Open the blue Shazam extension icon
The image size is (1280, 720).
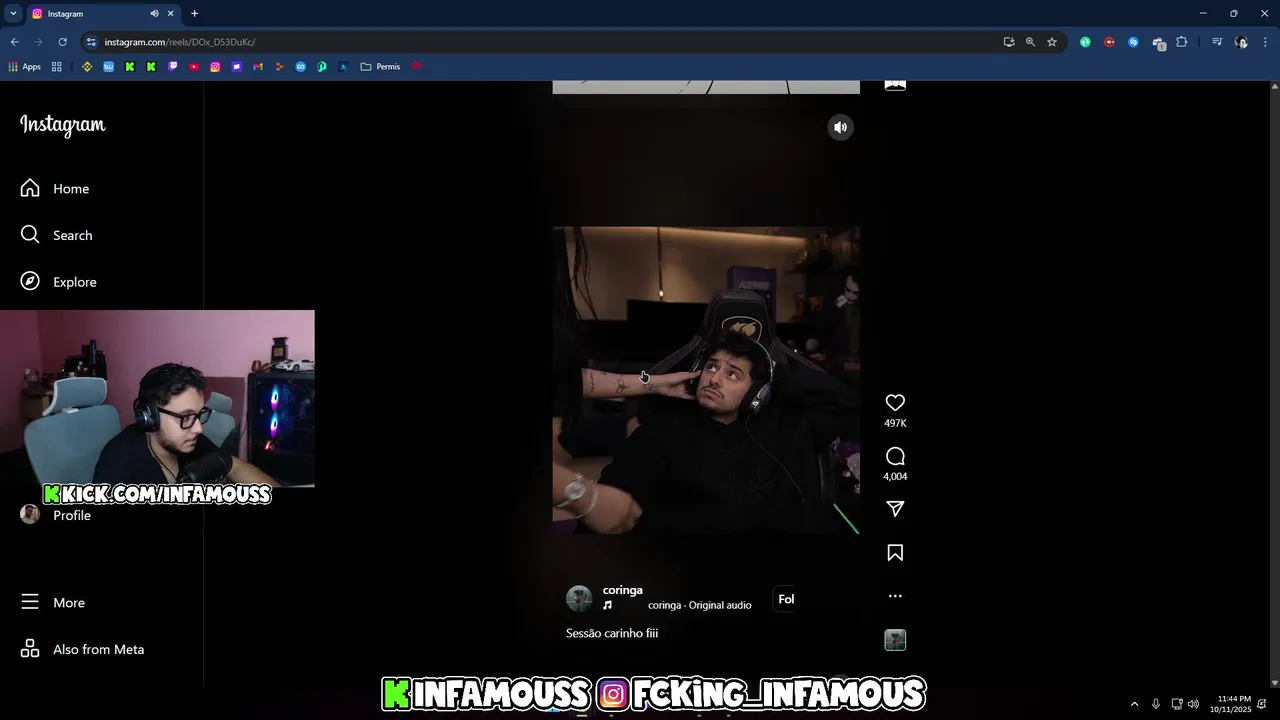point(1133,42)
